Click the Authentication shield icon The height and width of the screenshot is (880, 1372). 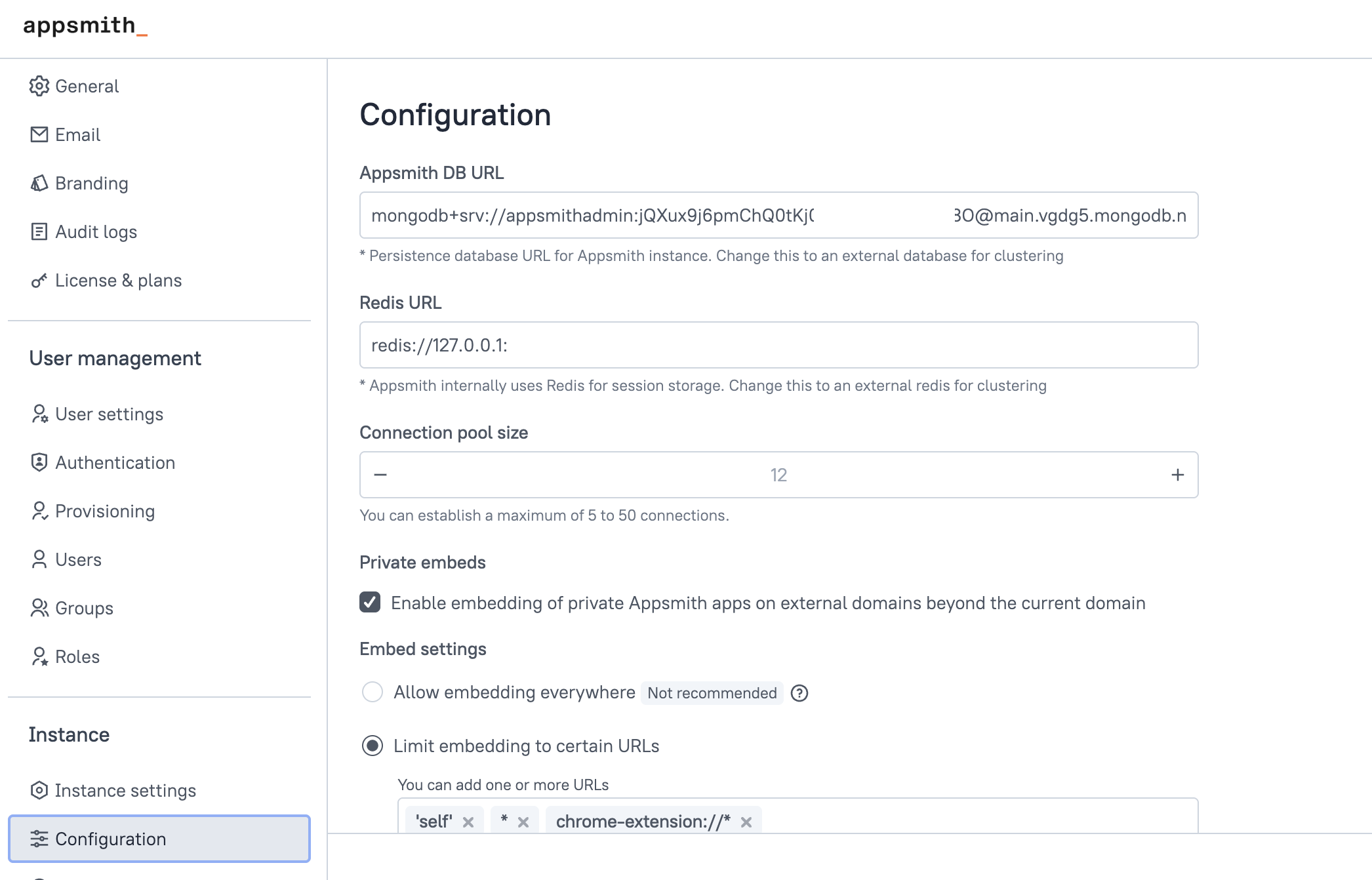pyautogui.click(x=39, y=462)
